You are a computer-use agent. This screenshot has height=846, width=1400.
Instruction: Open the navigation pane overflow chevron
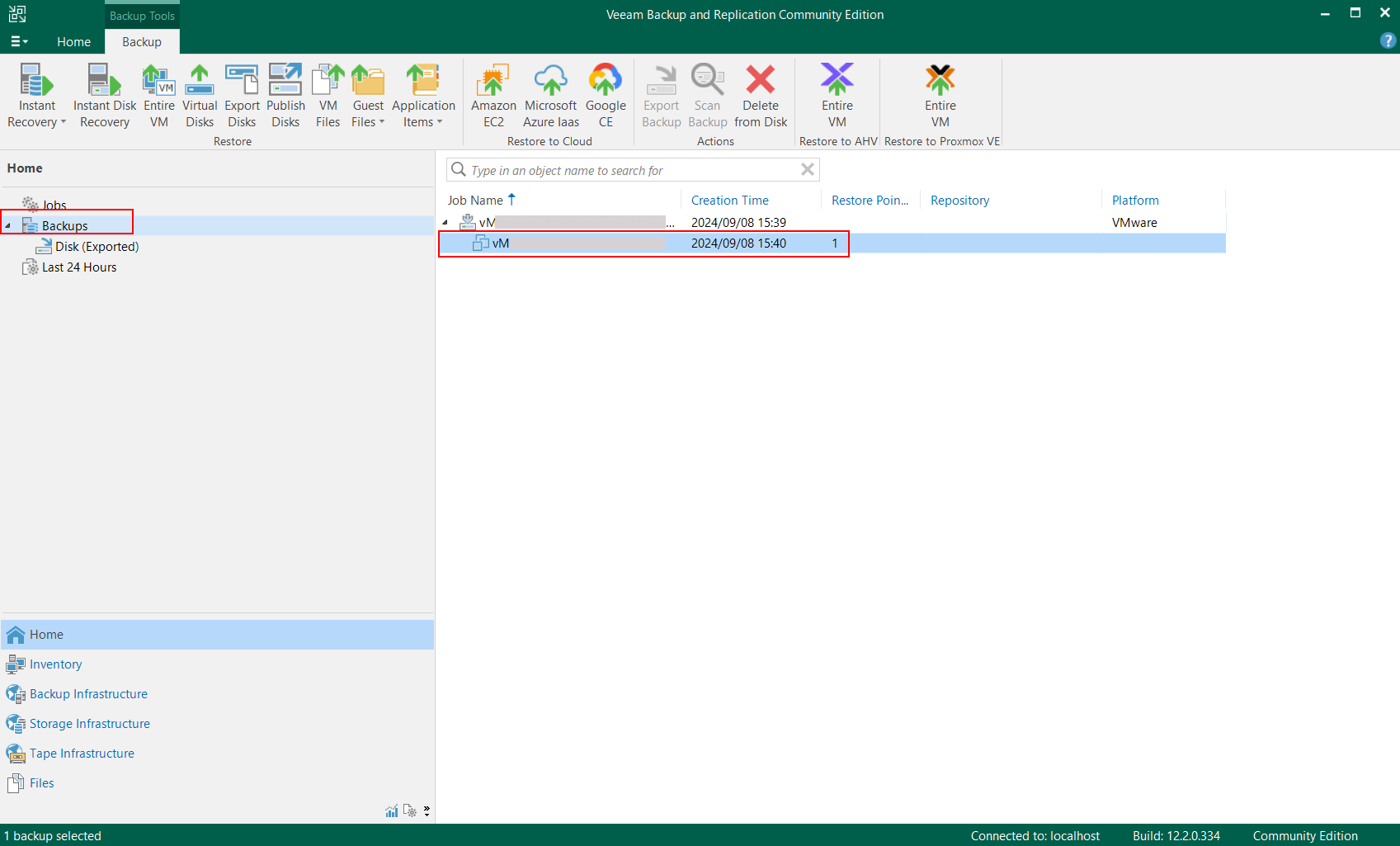pyautogui.click(x=427, y=811)
